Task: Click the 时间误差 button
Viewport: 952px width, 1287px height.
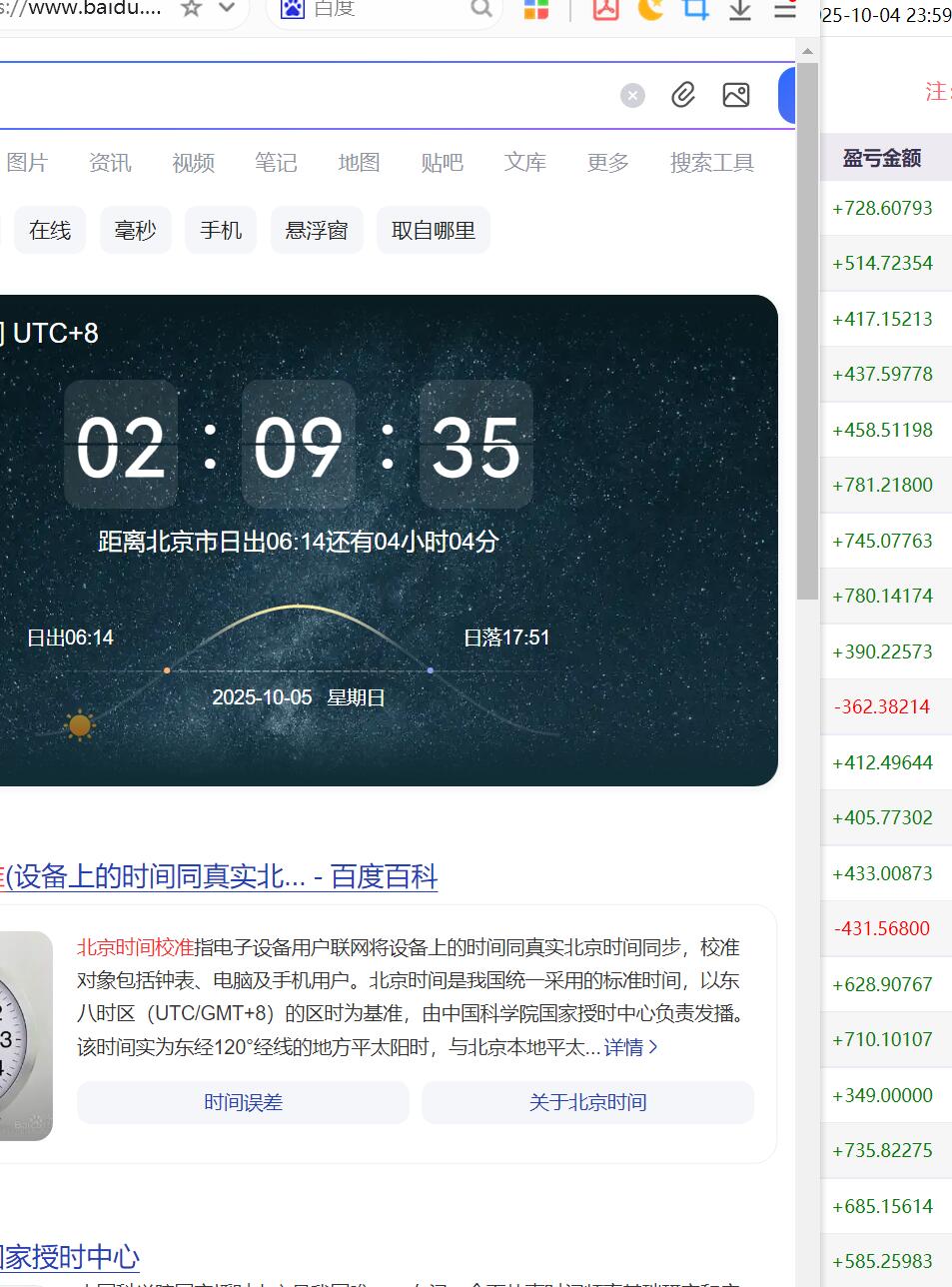Action: [x=243, y=1102]
